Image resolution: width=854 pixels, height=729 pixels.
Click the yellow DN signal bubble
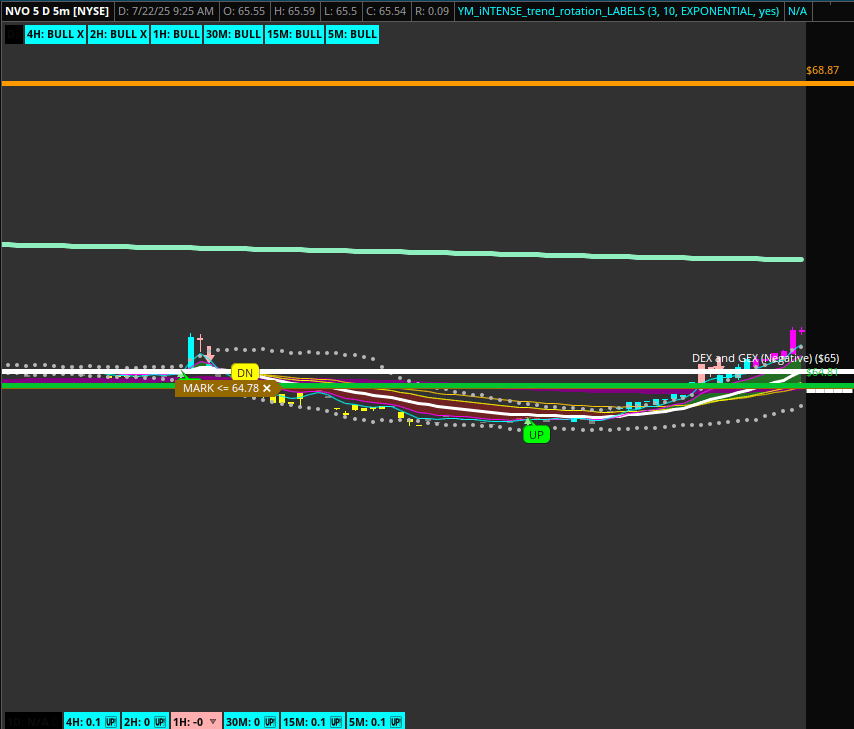(x=245, y=373)
